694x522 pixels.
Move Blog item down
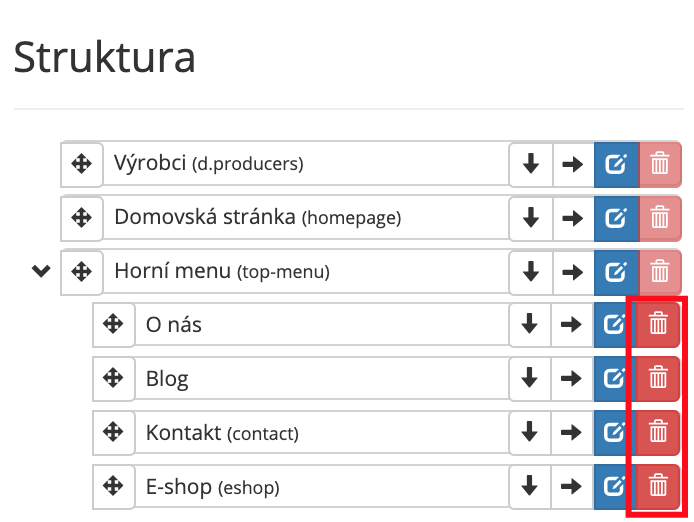pos(530,379)
